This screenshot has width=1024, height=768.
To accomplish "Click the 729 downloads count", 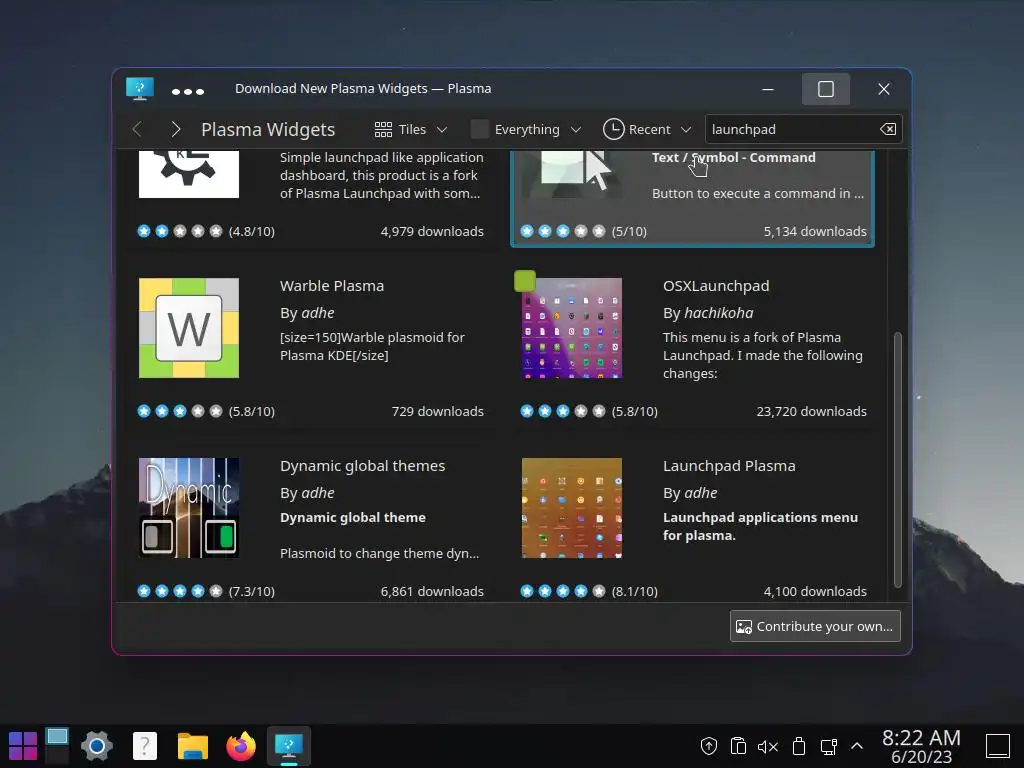I will coord(438,411).
